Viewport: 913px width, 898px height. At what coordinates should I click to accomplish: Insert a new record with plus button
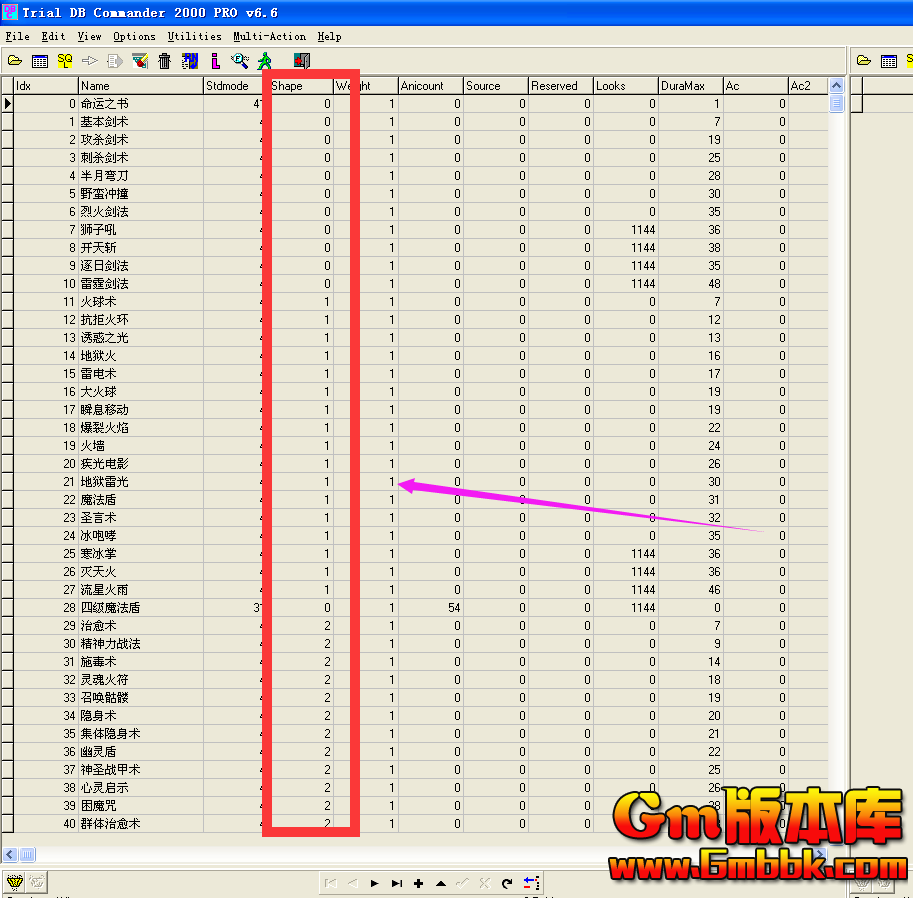(x=418, y=883)
